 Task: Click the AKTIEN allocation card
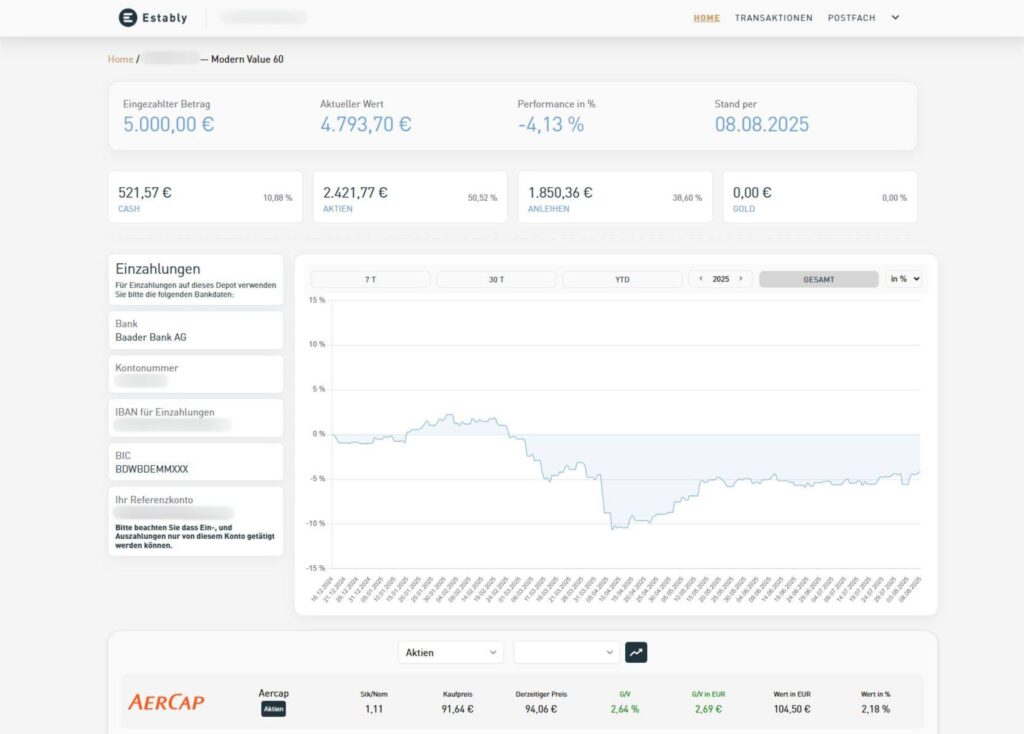pos(410,197)
